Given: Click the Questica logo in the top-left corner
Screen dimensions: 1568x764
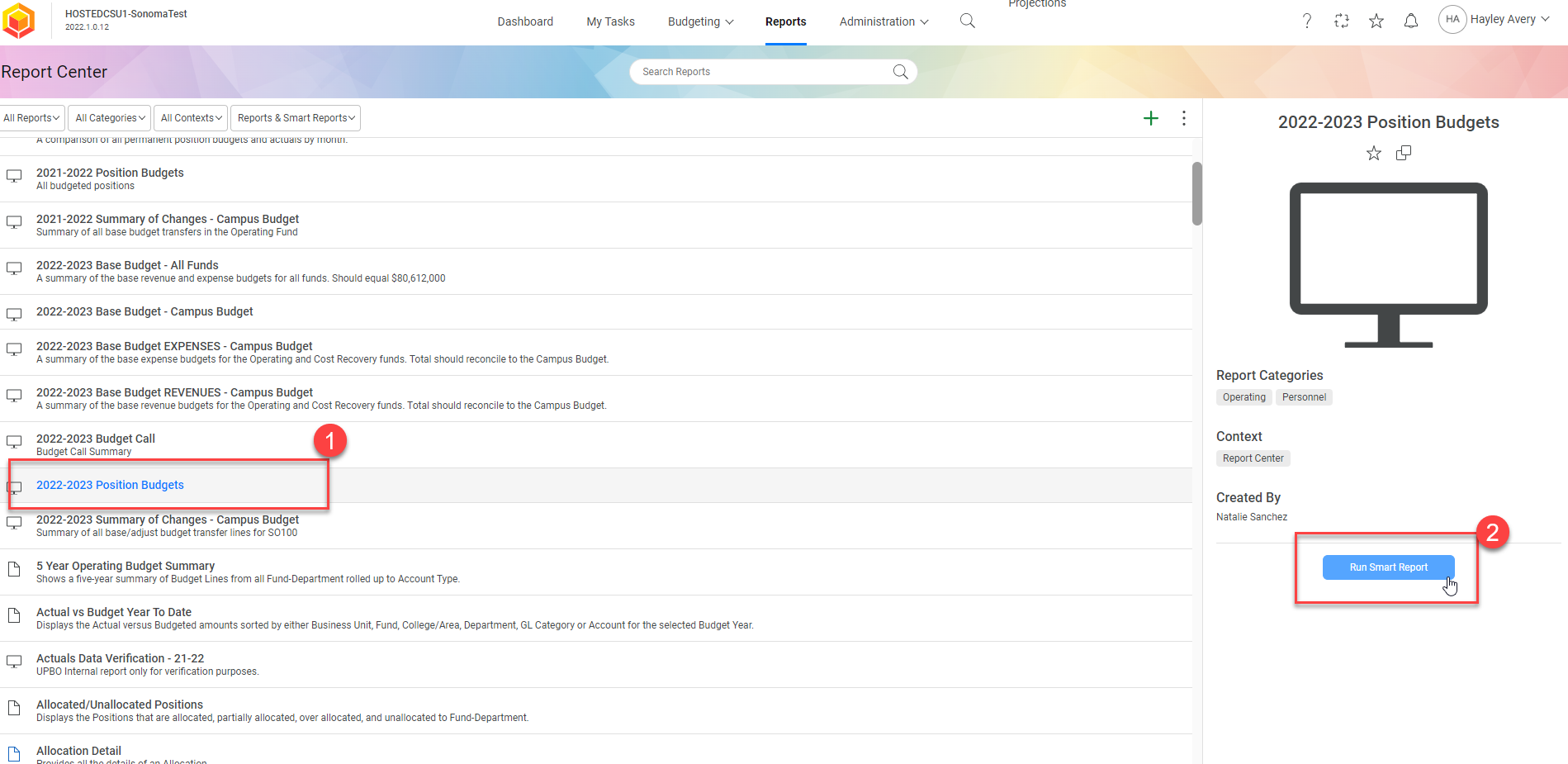Looking at the screenshot, I should coord(19,19).
